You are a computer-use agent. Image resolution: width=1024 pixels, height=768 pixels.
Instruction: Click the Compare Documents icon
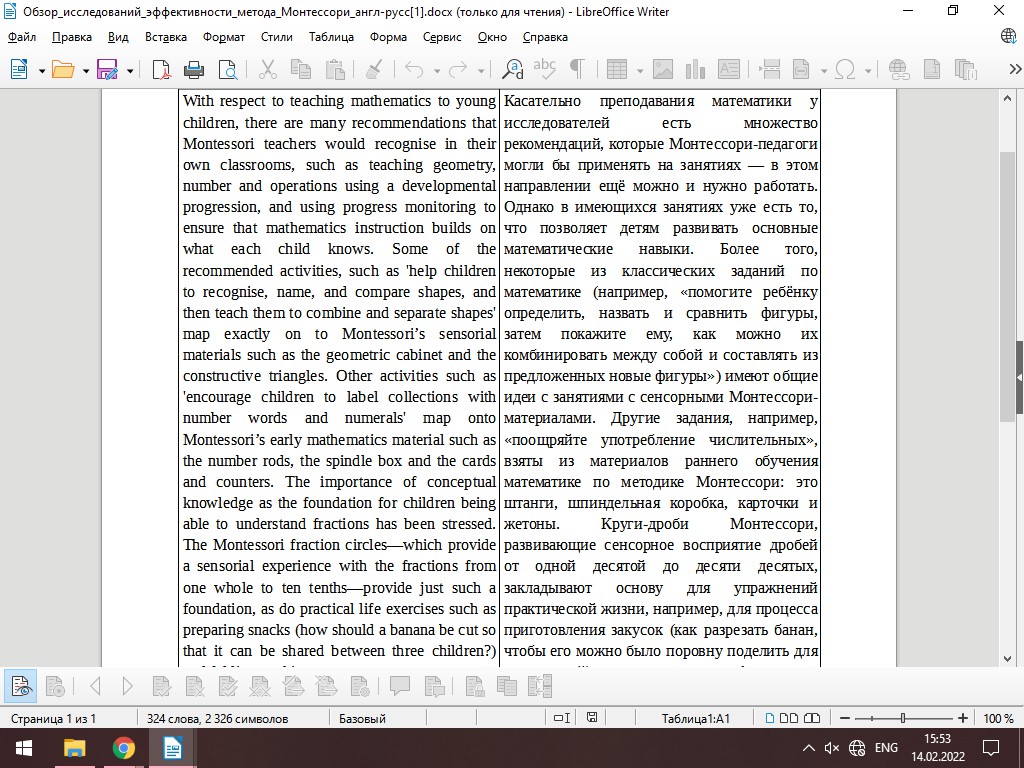coord(507,686)
